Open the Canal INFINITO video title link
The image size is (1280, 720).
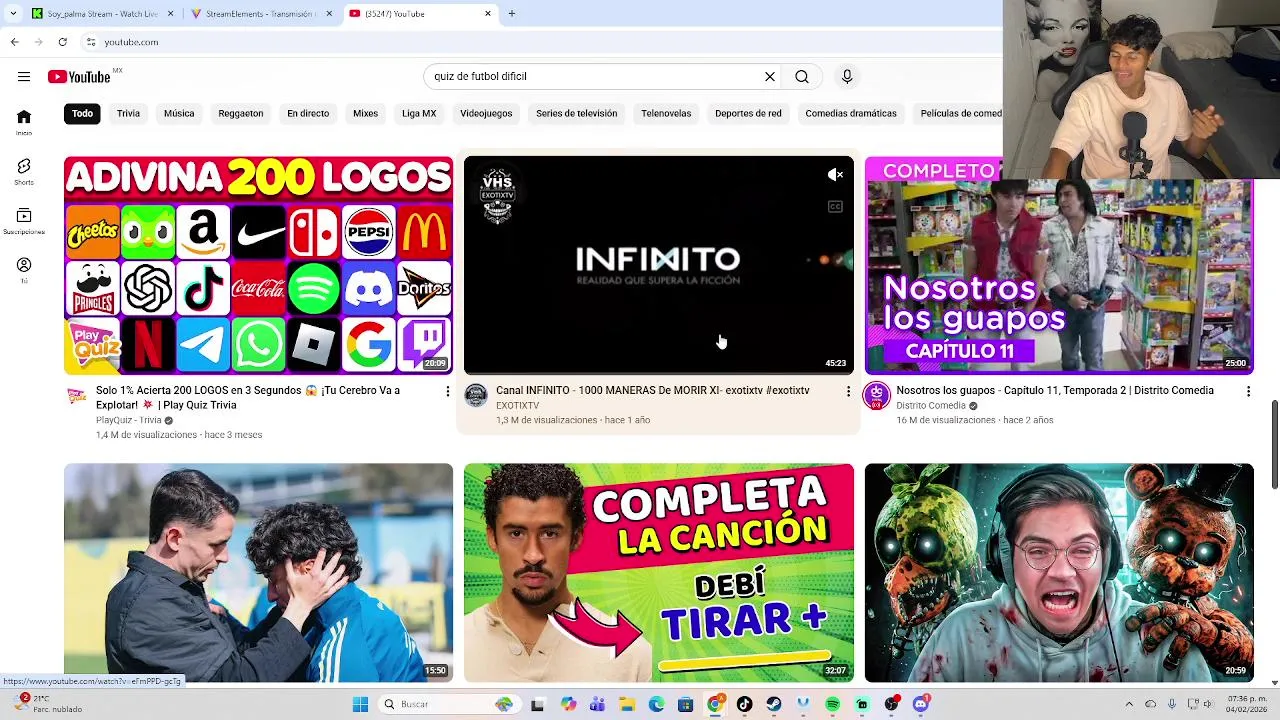pyautogui.click(x=653, y=391)
